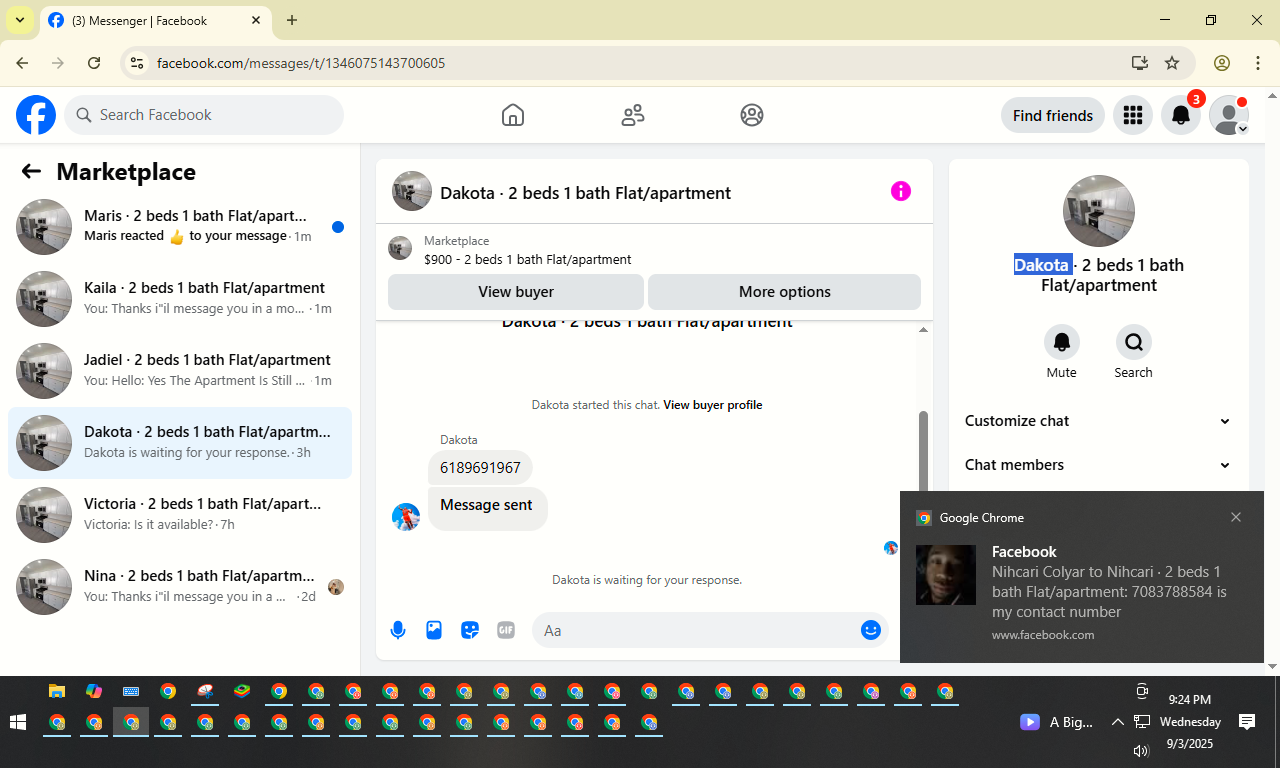Open the Chrome tab search dropdown
Viewport: 1280px width, 768px height.
point(20,20)
